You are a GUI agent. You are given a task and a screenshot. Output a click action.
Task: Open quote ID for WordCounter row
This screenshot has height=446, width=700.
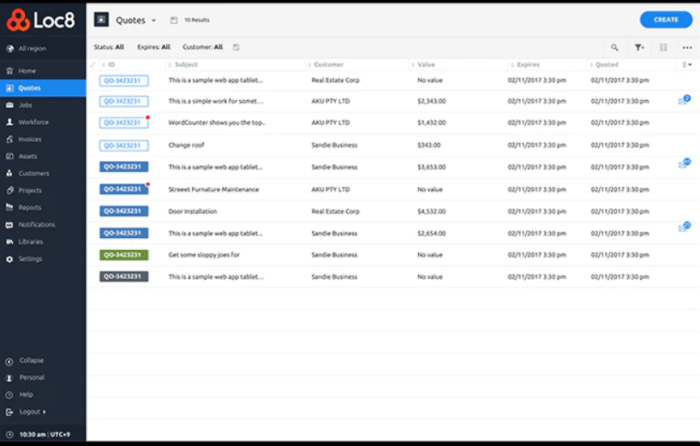[124, 123]
